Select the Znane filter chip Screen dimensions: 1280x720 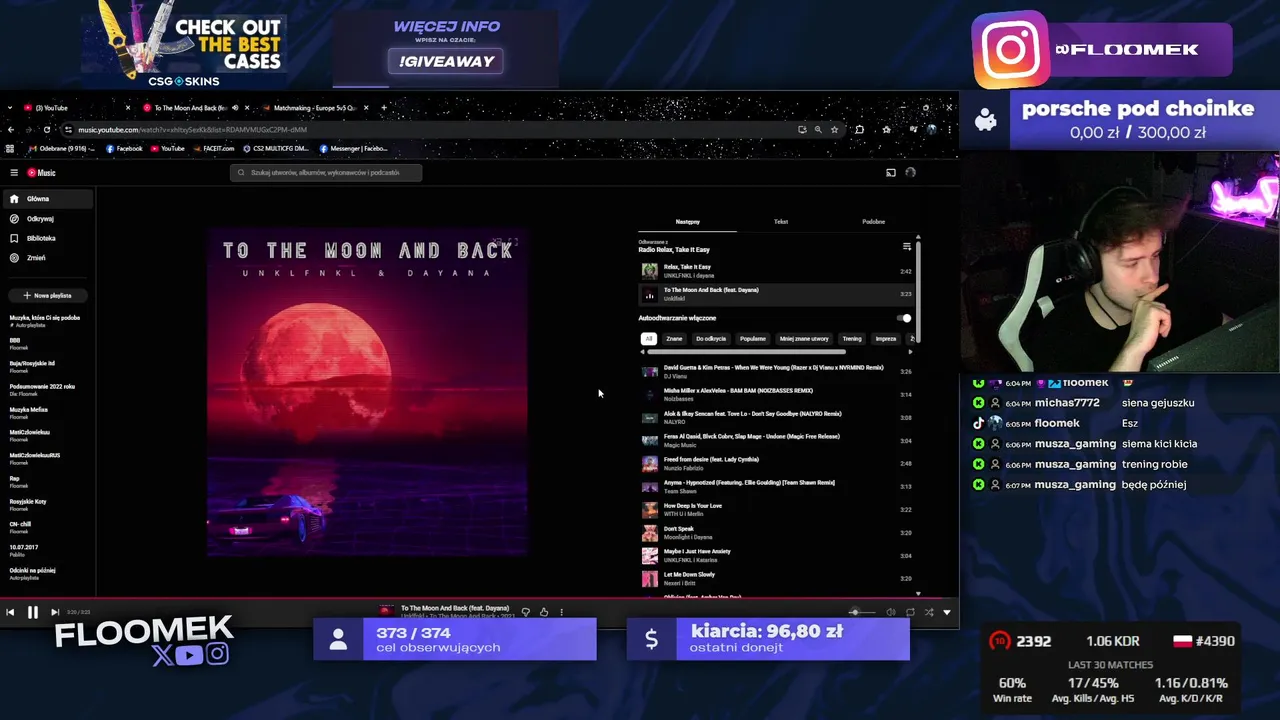pos(674,339)
